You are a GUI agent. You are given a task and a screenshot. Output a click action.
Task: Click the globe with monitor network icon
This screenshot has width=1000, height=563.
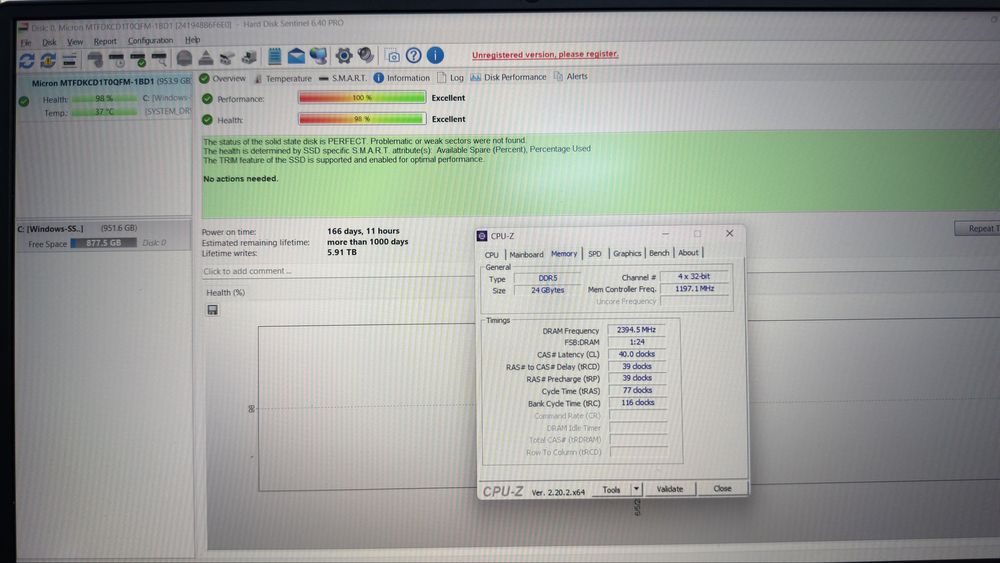pyautogui.click(x=318, y=56)
